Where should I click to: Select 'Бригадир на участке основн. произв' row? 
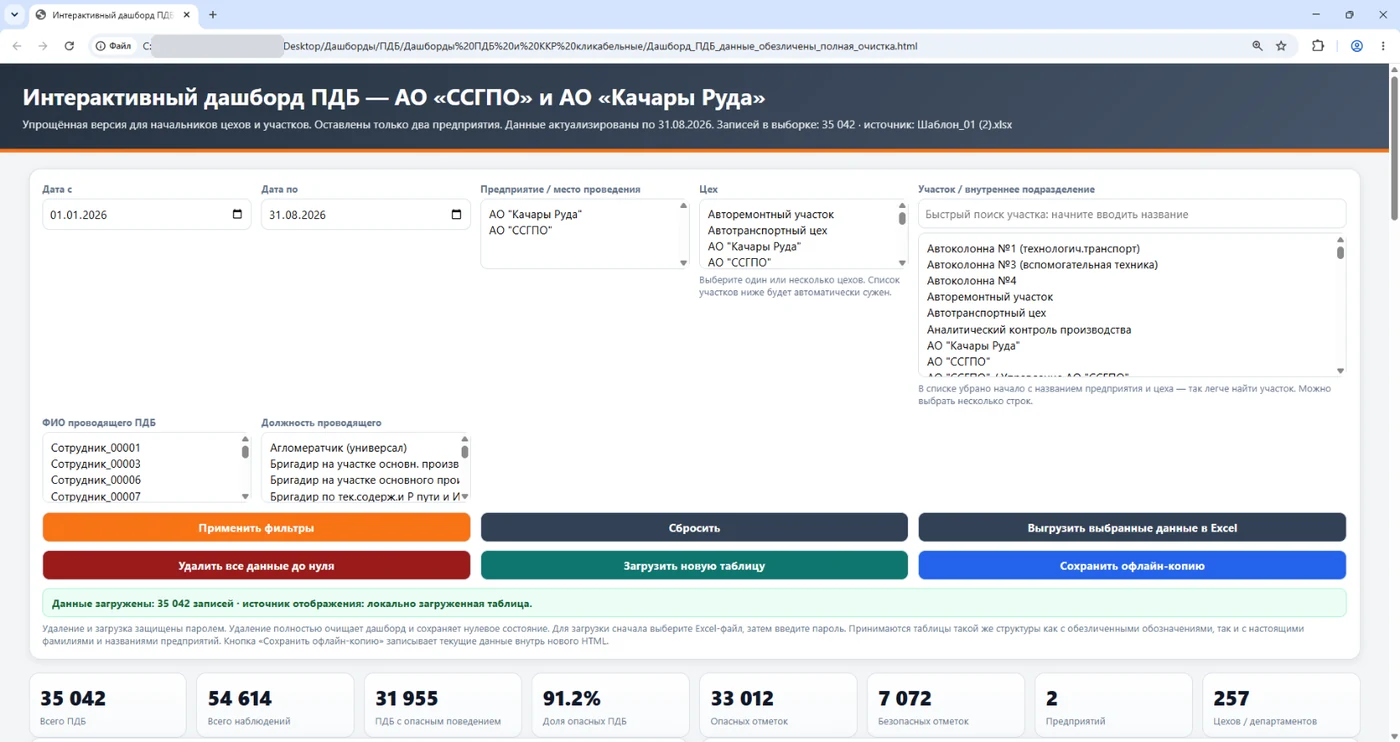[x=360, y=464]
